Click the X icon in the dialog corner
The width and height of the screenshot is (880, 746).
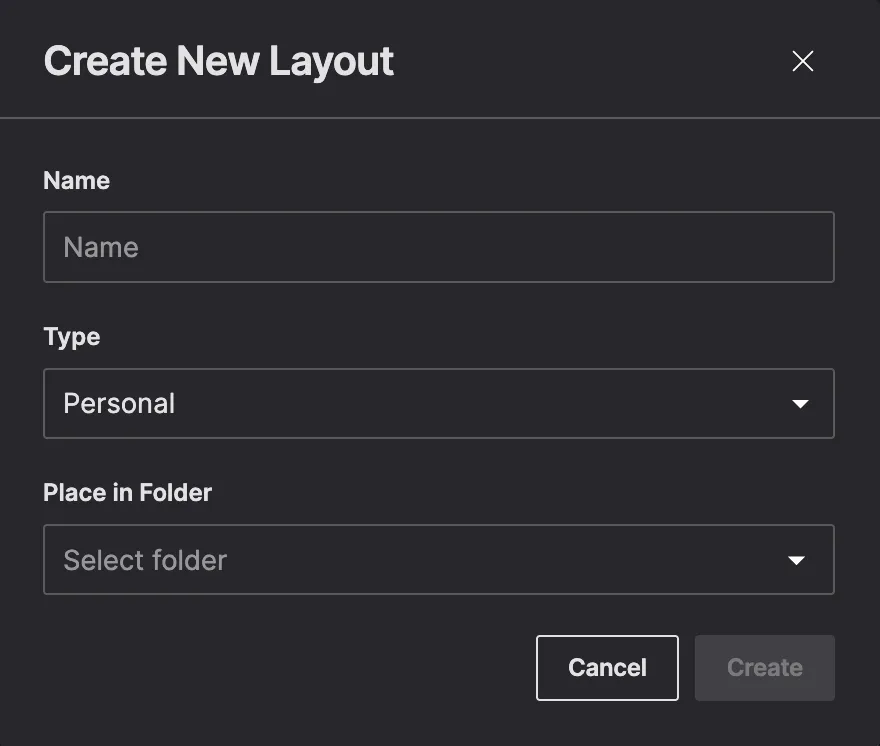(x=803, y=61)
